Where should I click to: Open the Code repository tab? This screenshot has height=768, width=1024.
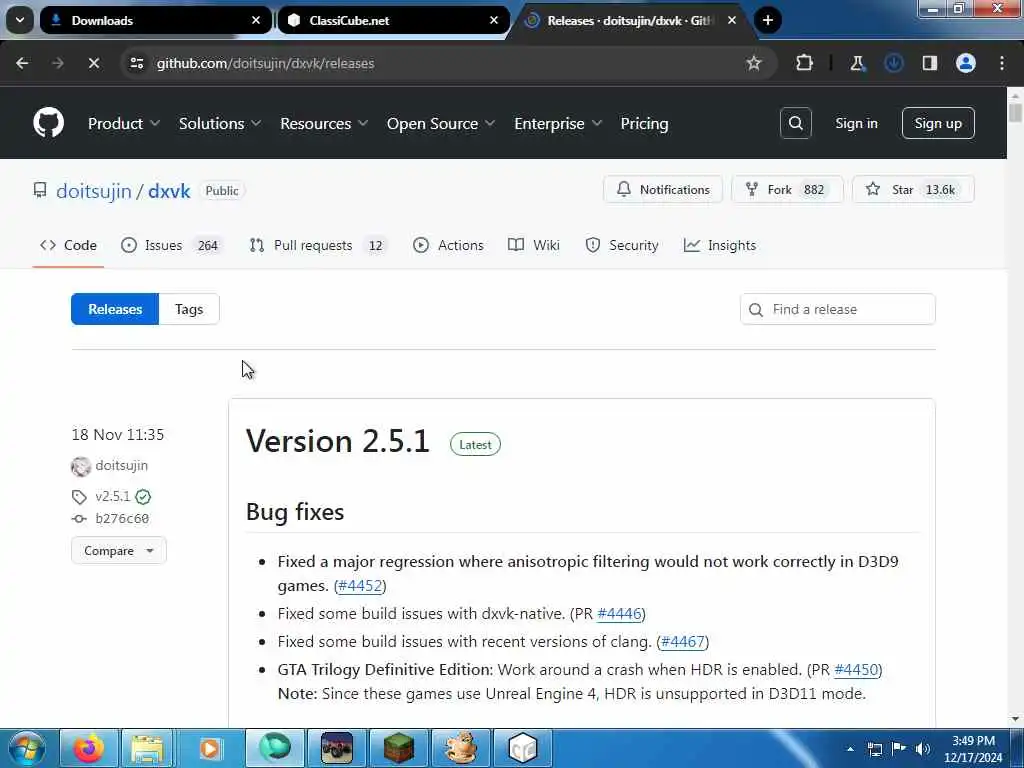click(69, 245)
